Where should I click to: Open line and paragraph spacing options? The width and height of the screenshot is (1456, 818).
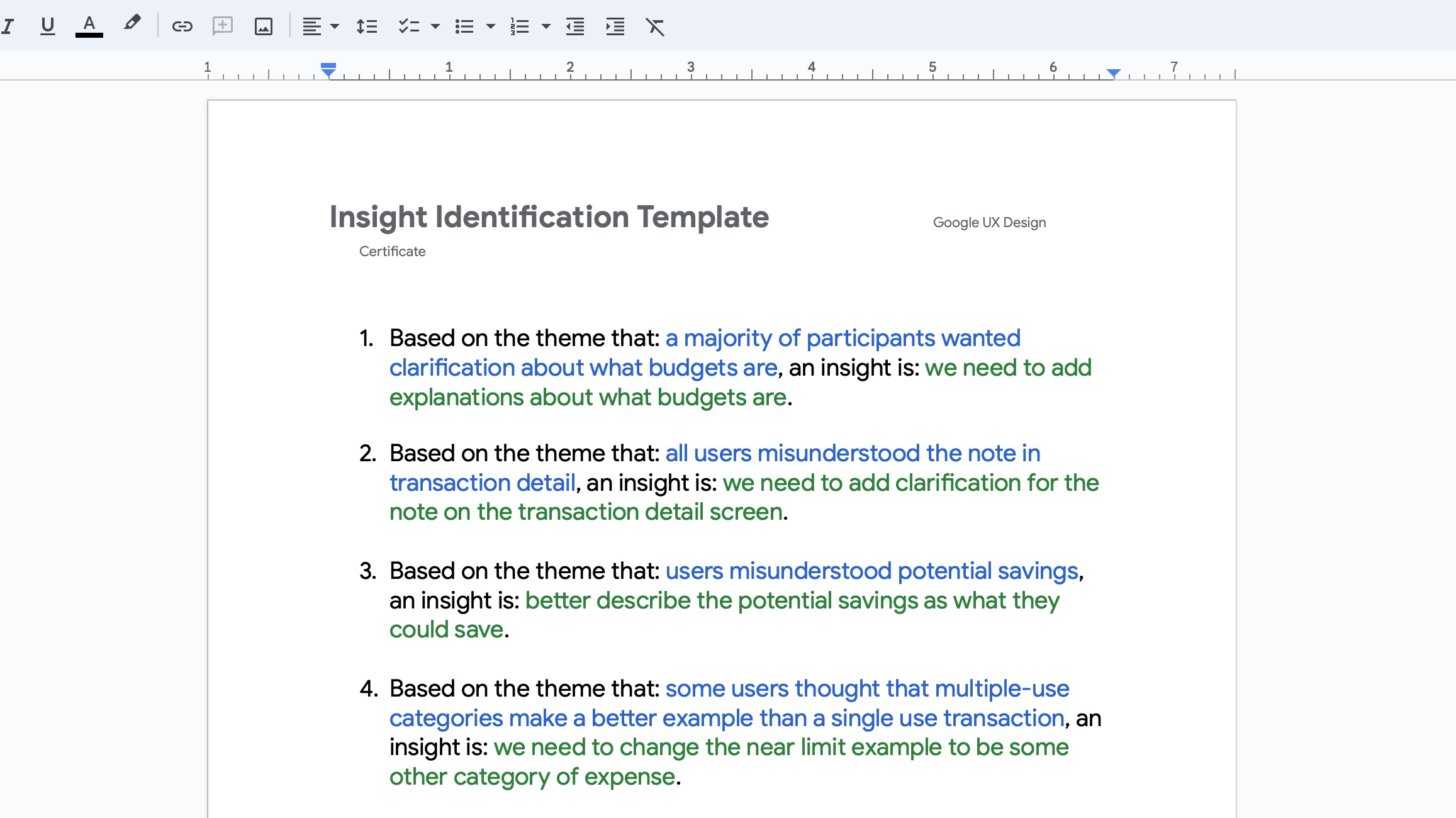tap(367, 26)
